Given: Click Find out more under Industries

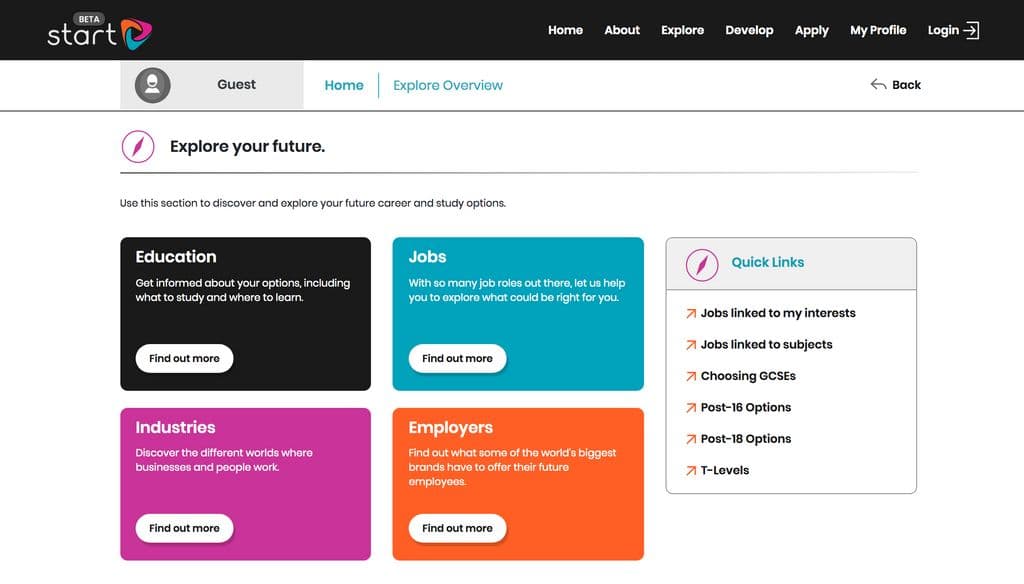Looking at the screenshot, I should [x=184, y=528].
